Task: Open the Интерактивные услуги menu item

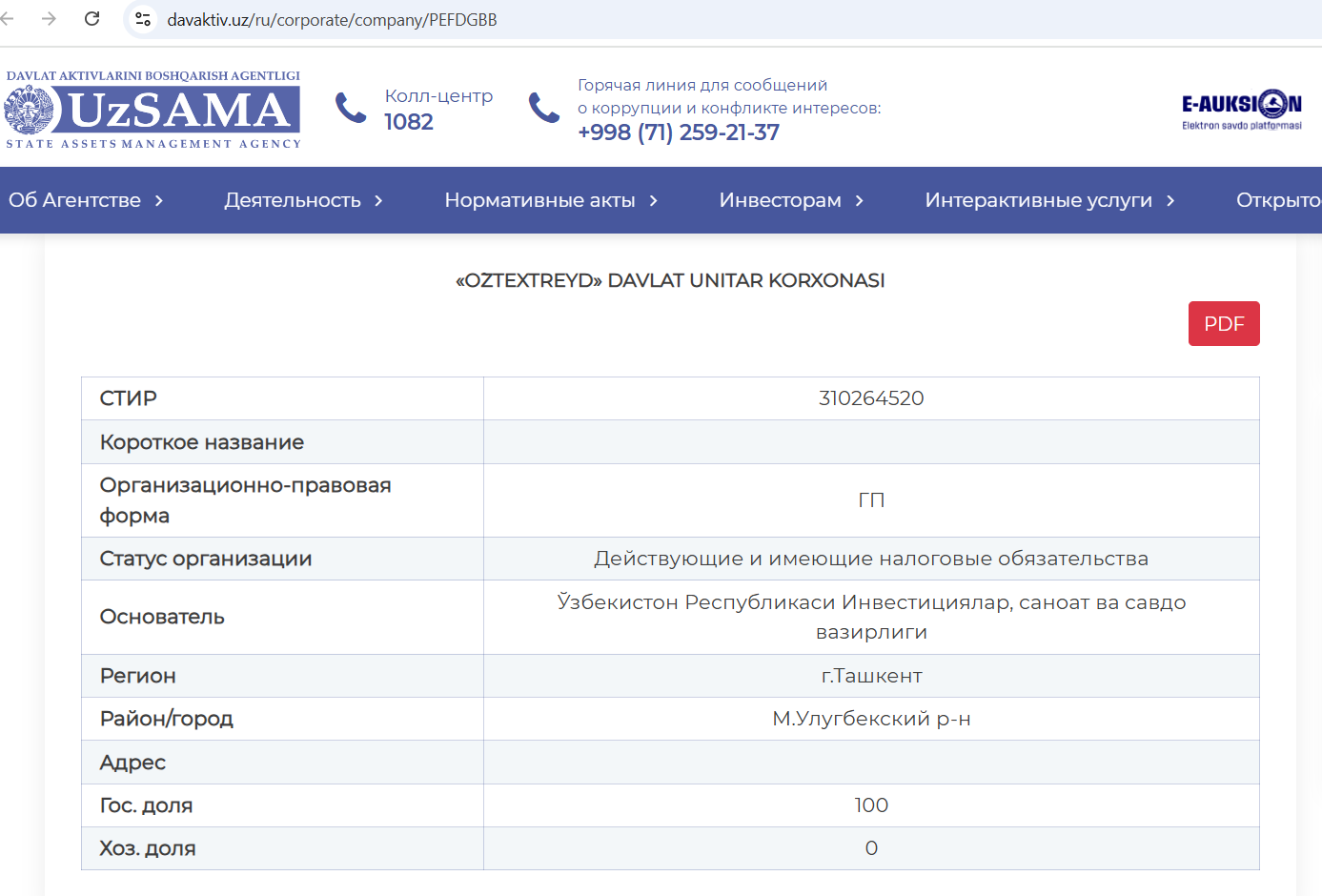Action: (1038, 200)
